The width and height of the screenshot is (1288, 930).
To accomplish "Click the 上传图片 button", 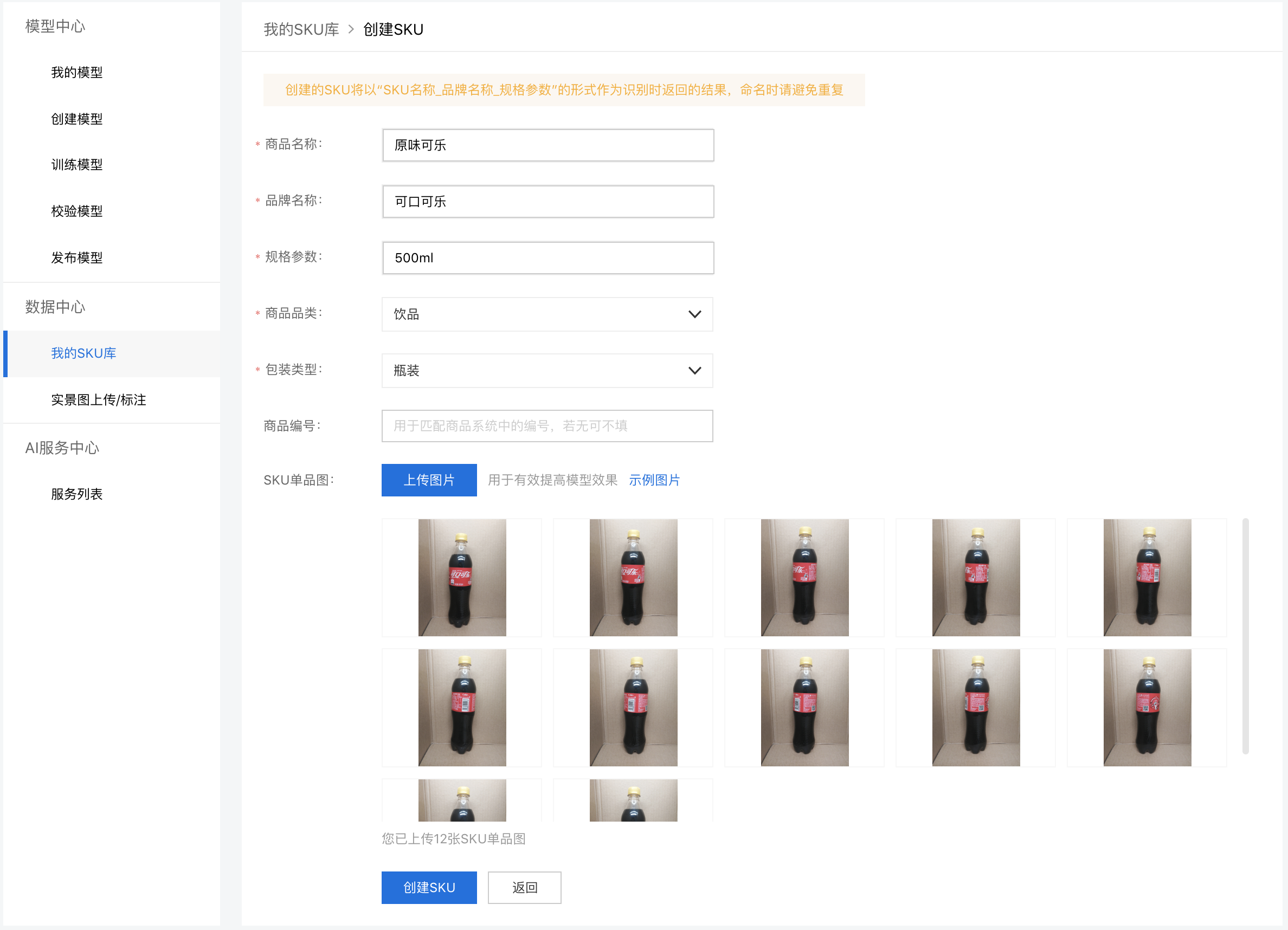I will (x=429, y=480).
